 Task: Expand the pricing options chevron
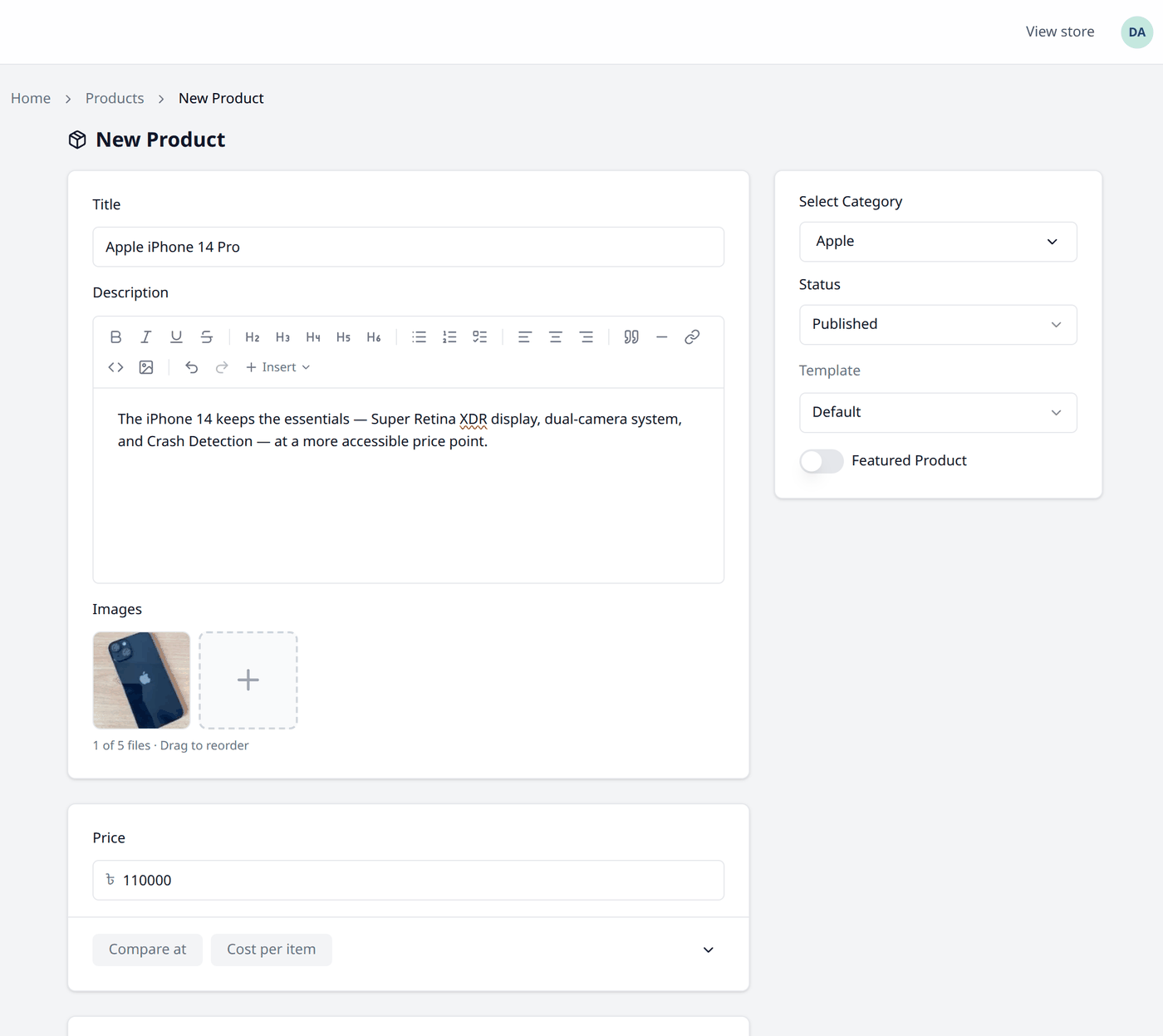pyautogui.click(x=709, y=950)
